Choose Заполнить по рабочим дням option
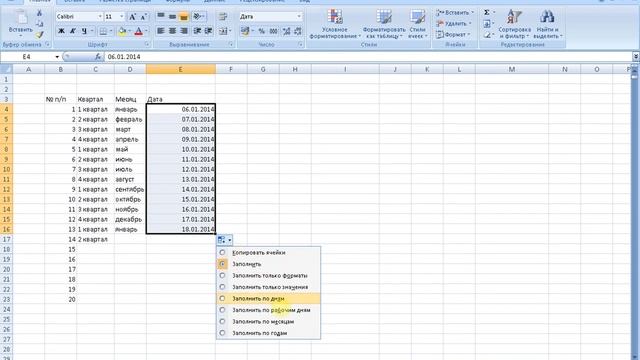This screenshot has width=640, height=360. coord(269,310)
